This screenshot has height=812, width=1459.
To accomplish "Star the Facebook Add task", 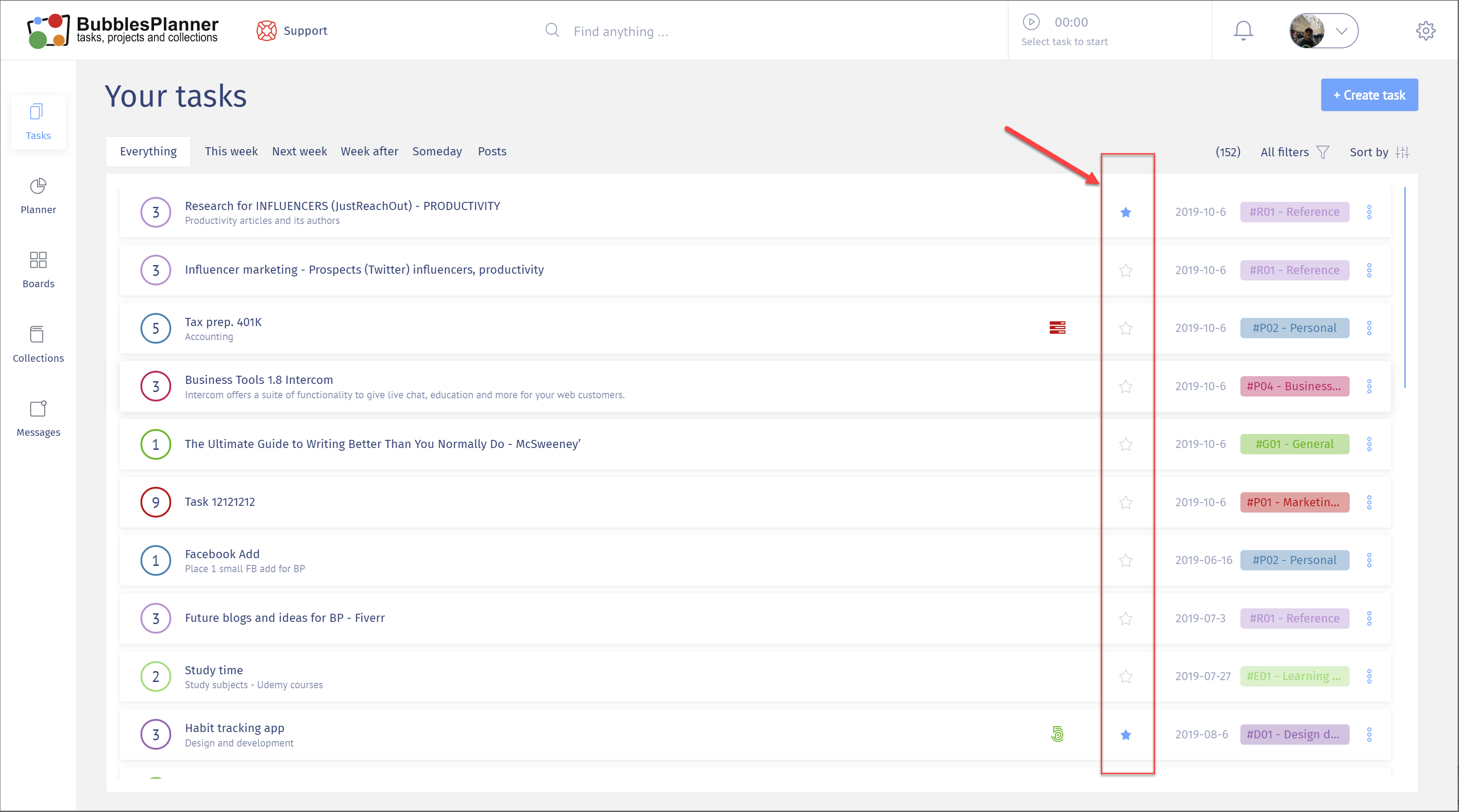I will [1125, 560].
